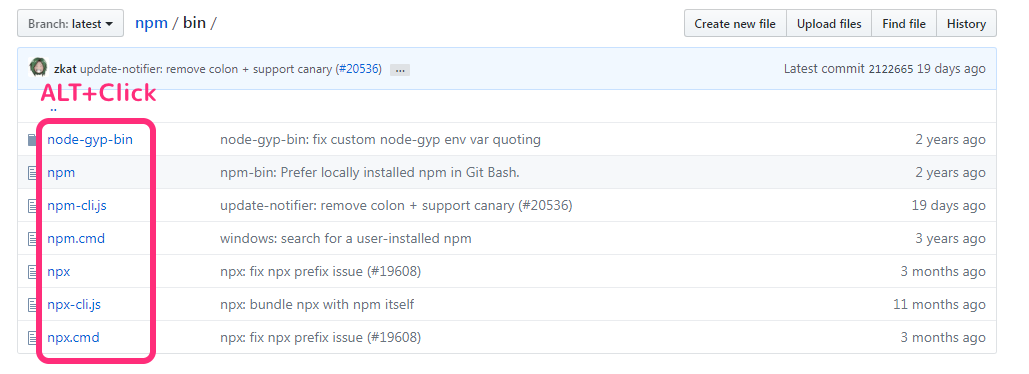1029x374 pixels.
Task: Open commit 'npm-bin: Prefer locally installed npm in Git Bash.'
Action: [x=369, y=173]
